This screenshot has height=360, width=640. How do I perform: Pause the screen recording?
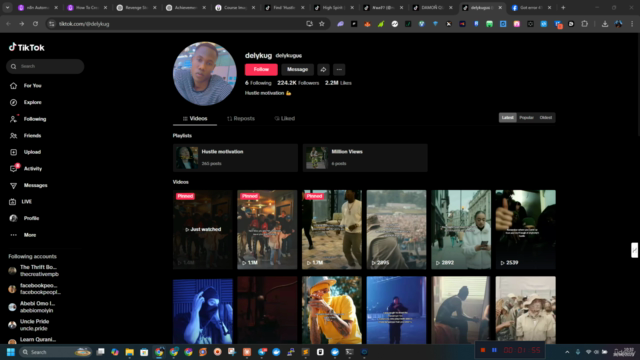coord(494,350)
